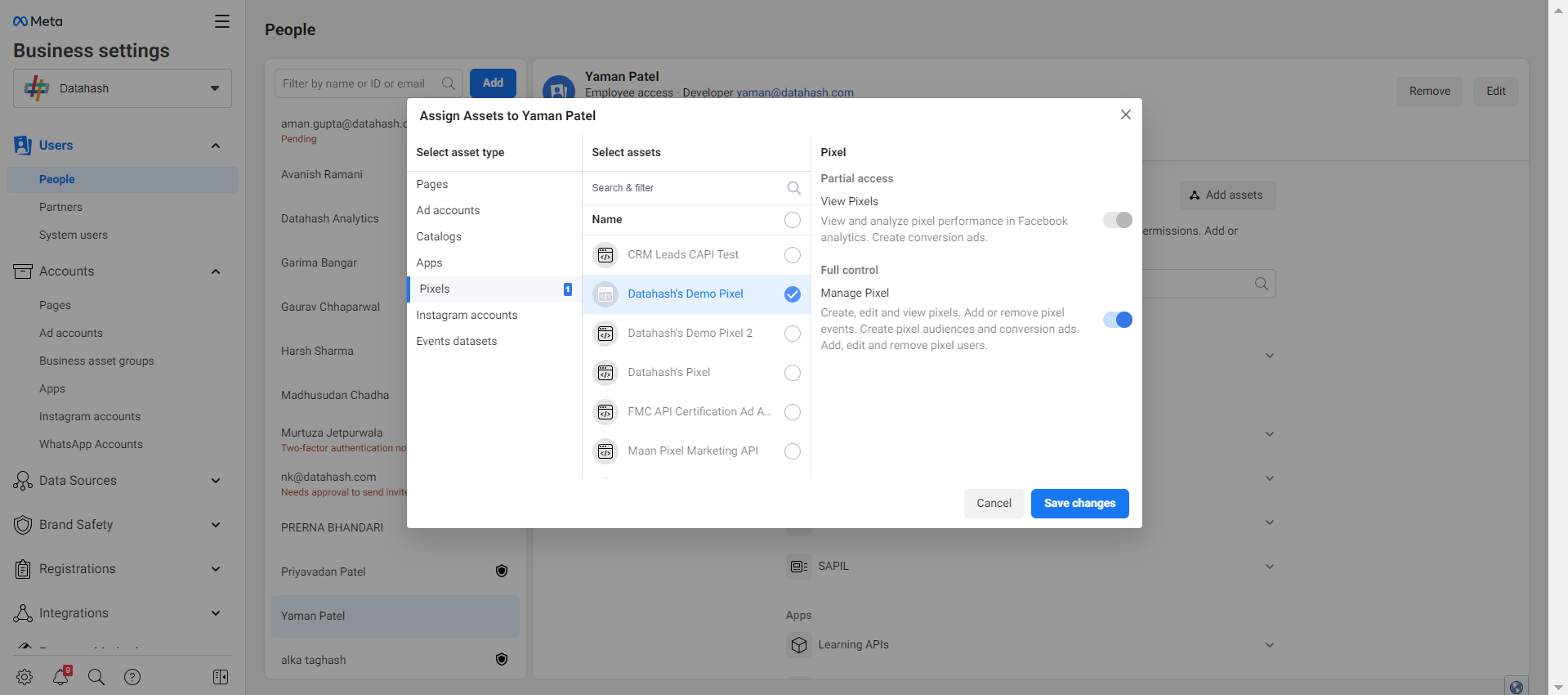Click the Filter by name or ID field

click(369, 83)
